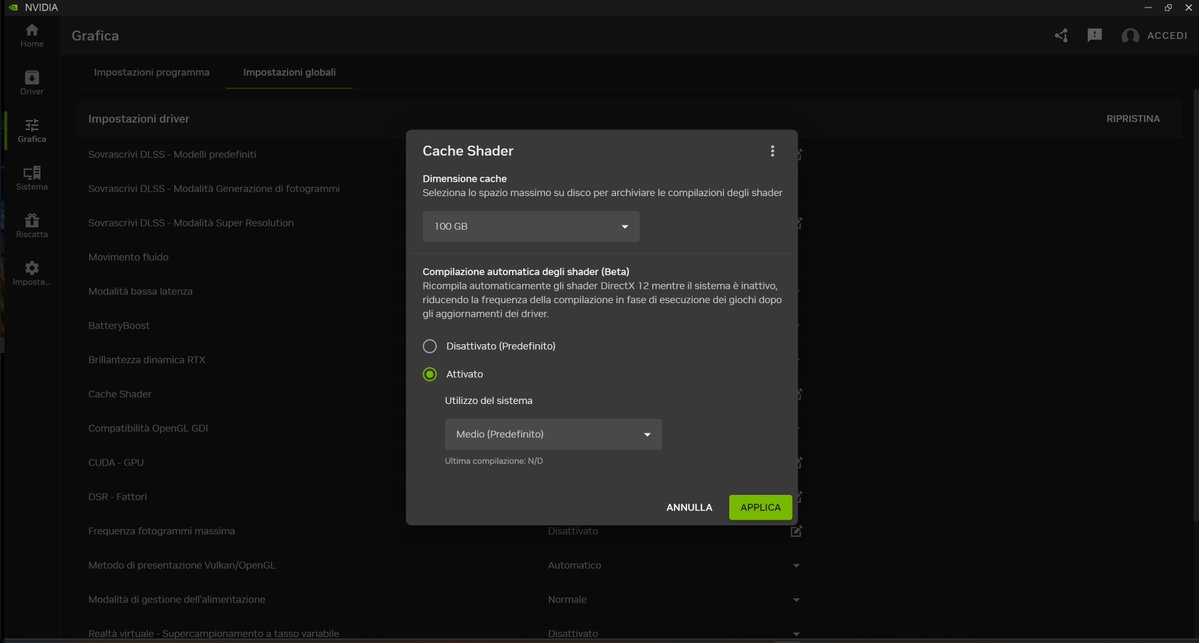The image size is (1199, 643).
Task: Open the Home section in sidebar
Action: [31, 35]
